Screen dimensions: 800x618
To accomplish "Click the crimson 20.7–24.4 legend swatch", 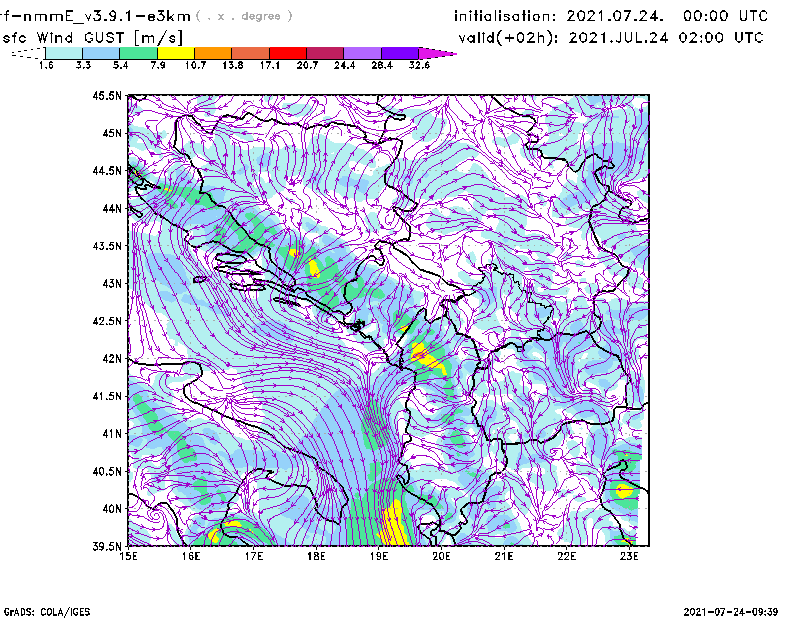I will [x=325, y=53].
